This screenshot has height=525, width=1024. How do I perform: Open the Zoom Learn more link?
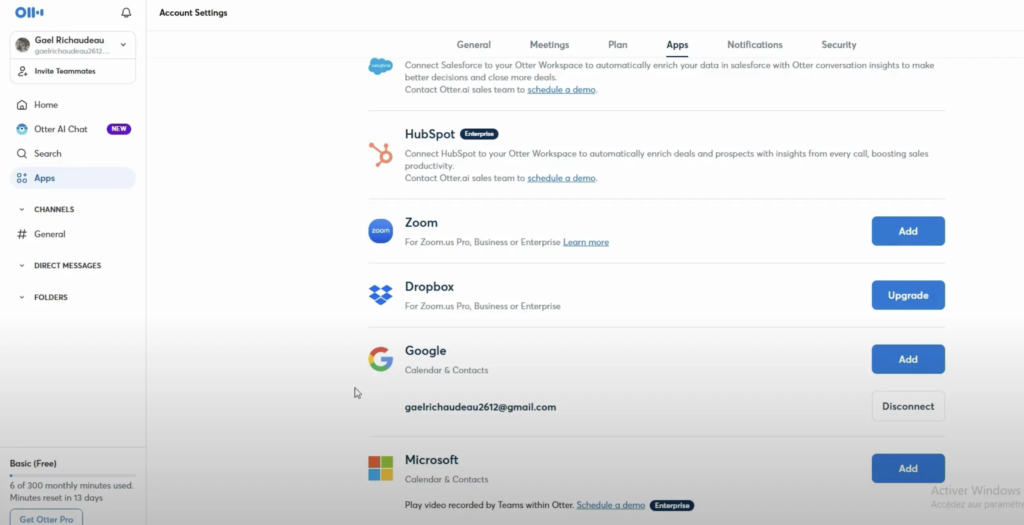coord(586,242)
